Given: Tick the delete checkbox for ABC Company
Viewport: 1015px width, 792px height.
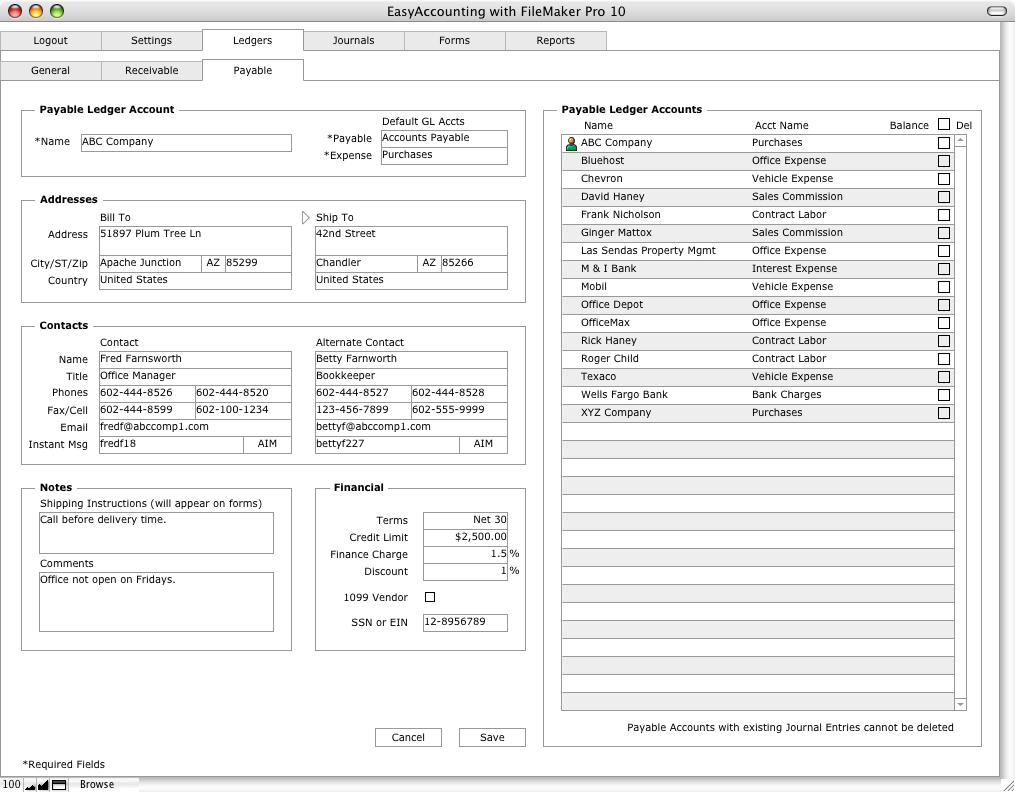Looking at the screenshot, I should [x=944, y=143].
